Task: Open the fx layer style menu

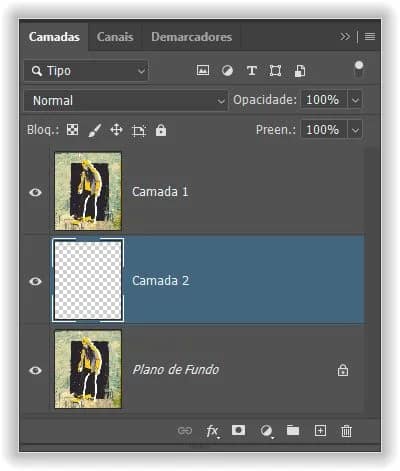Action: 212,431
